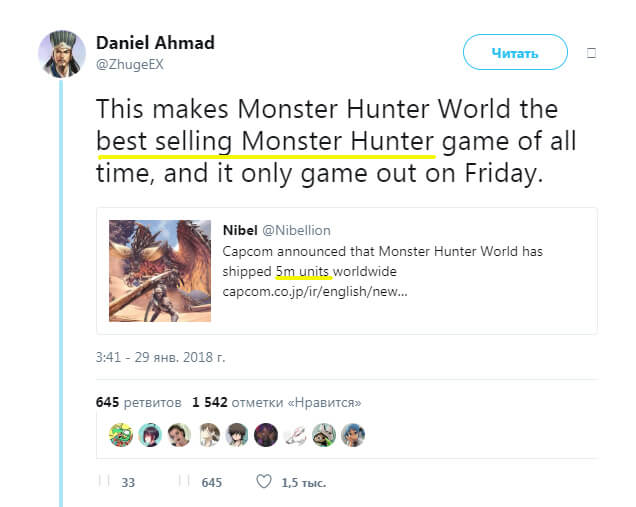Click the brown-haired anime boy avatar
The image size is (636, 507).
click(x=237, y=435)
